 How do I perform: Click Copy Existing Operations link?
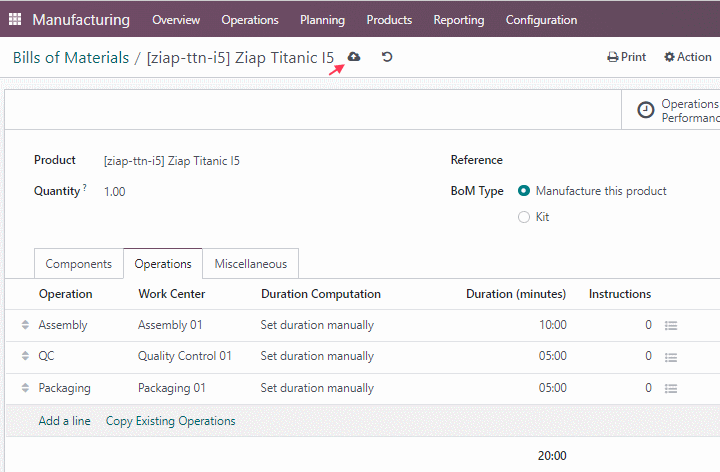pos(170,421)
